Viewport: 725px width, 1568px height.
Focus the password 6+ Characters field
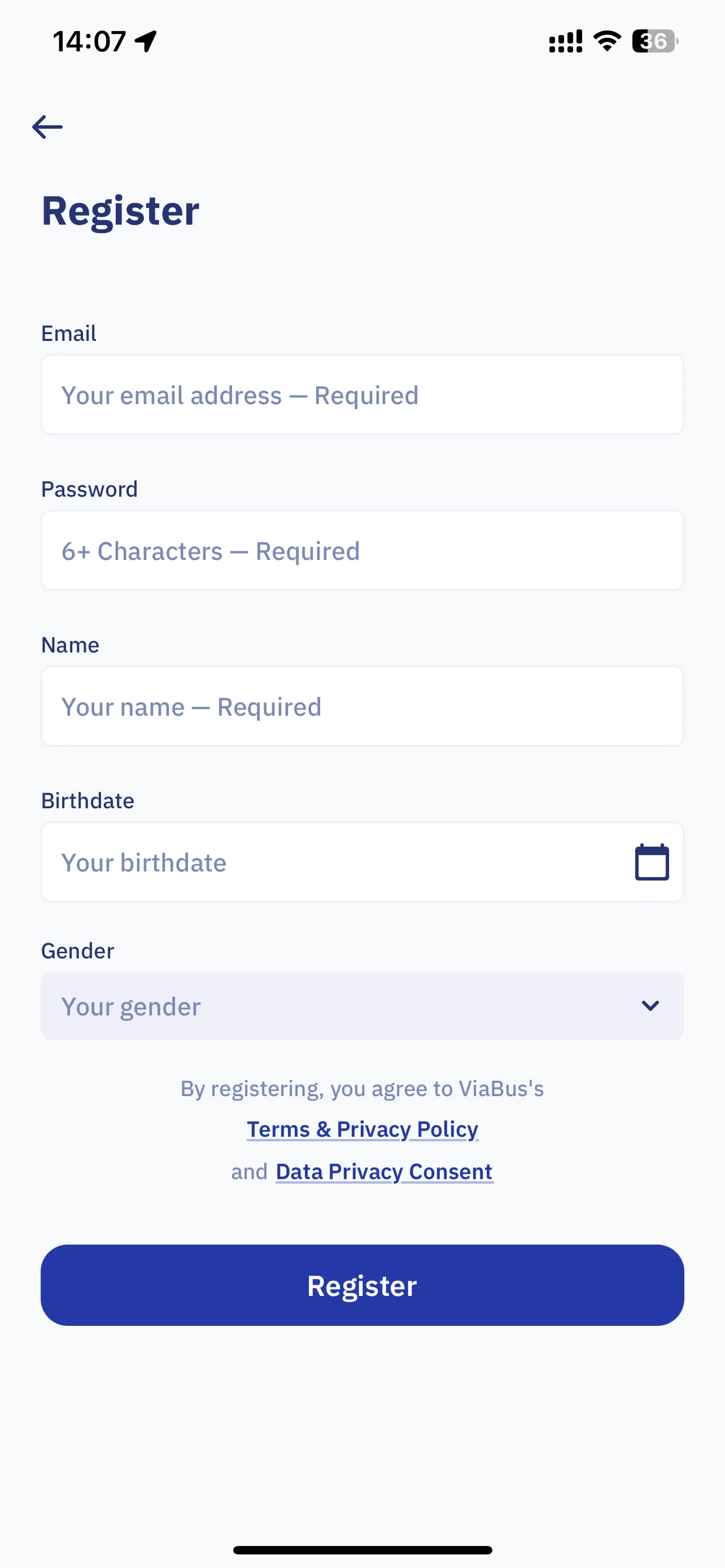coord(362,550)
